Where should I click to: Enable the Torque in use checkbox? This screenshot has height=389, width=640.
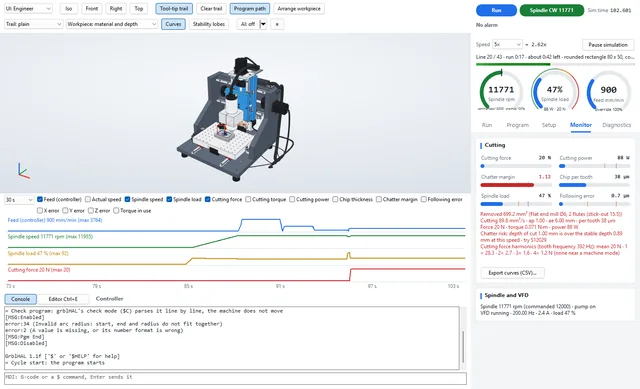(116, 211)
